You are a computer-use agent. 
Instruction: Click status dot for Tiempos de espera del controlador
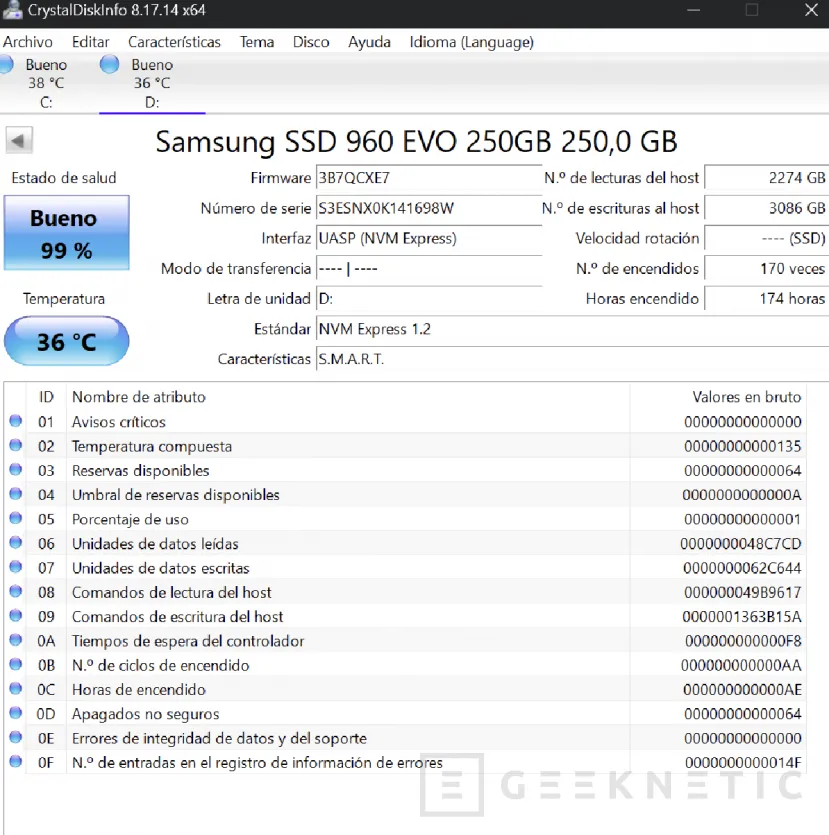[15, 640]
